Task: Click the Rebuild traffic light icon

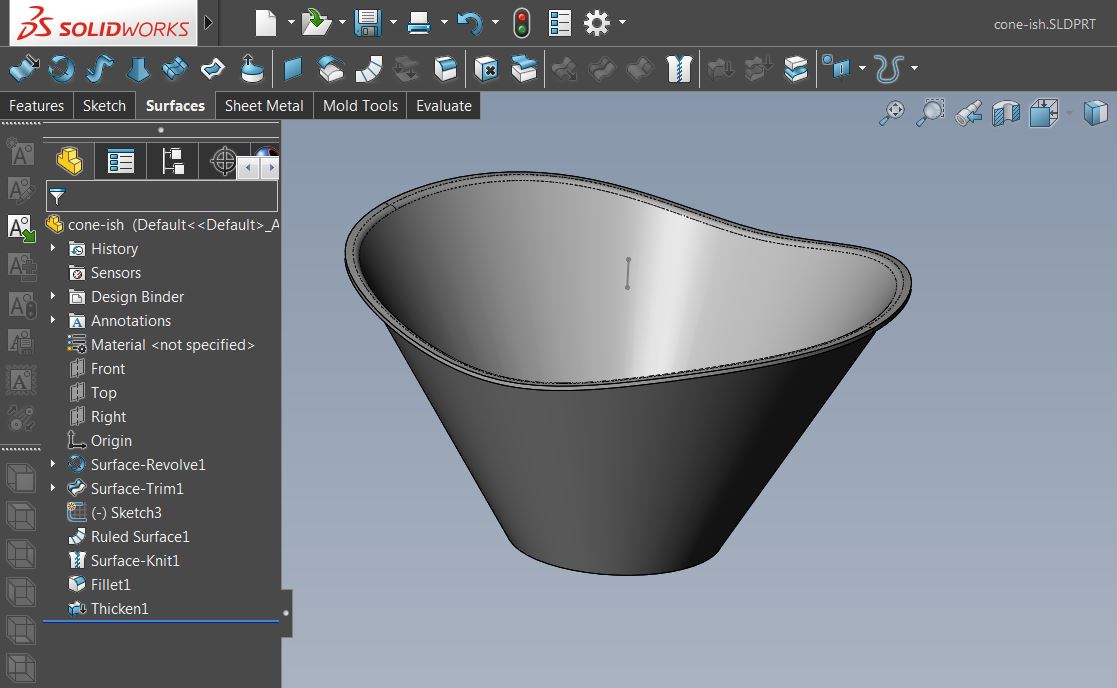Action: tap(521, 22)
